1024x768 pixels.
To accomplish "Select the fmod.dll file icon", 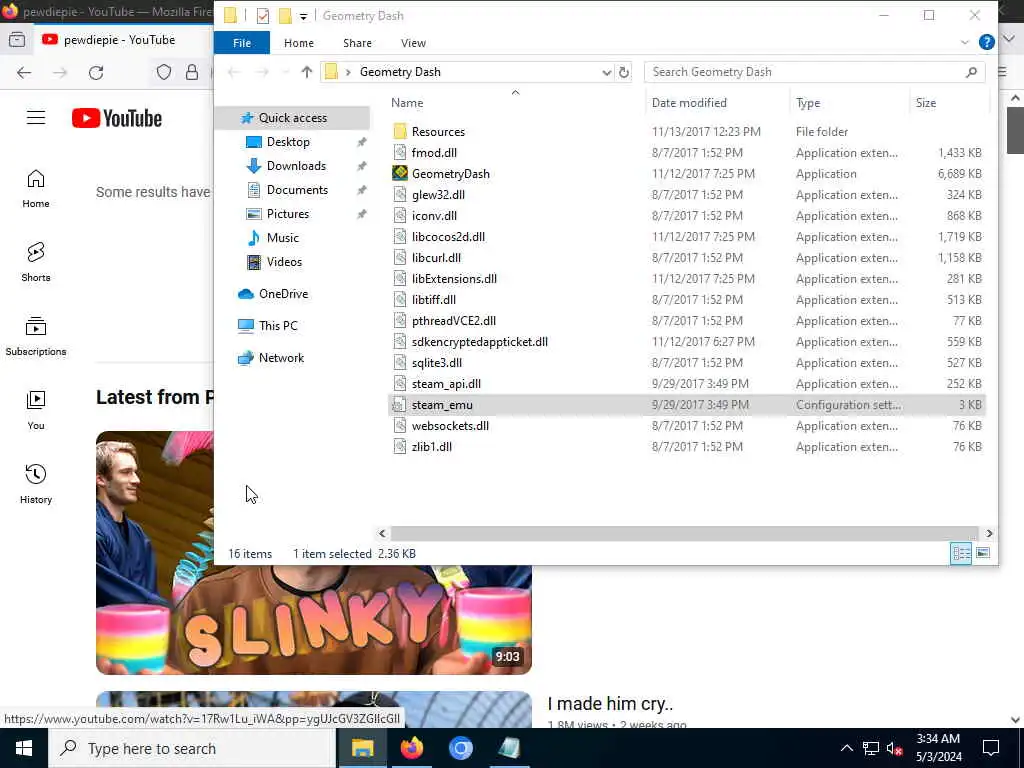I will [x=400, y=153].
